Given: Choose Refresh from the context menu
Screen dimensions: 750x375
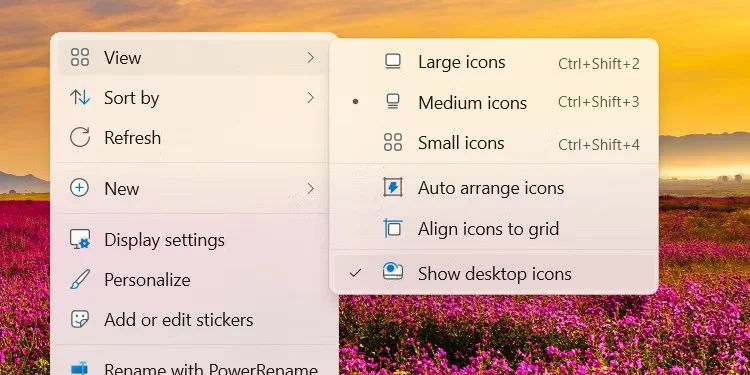Looking at the screenshot, I should tap(195, 138).
